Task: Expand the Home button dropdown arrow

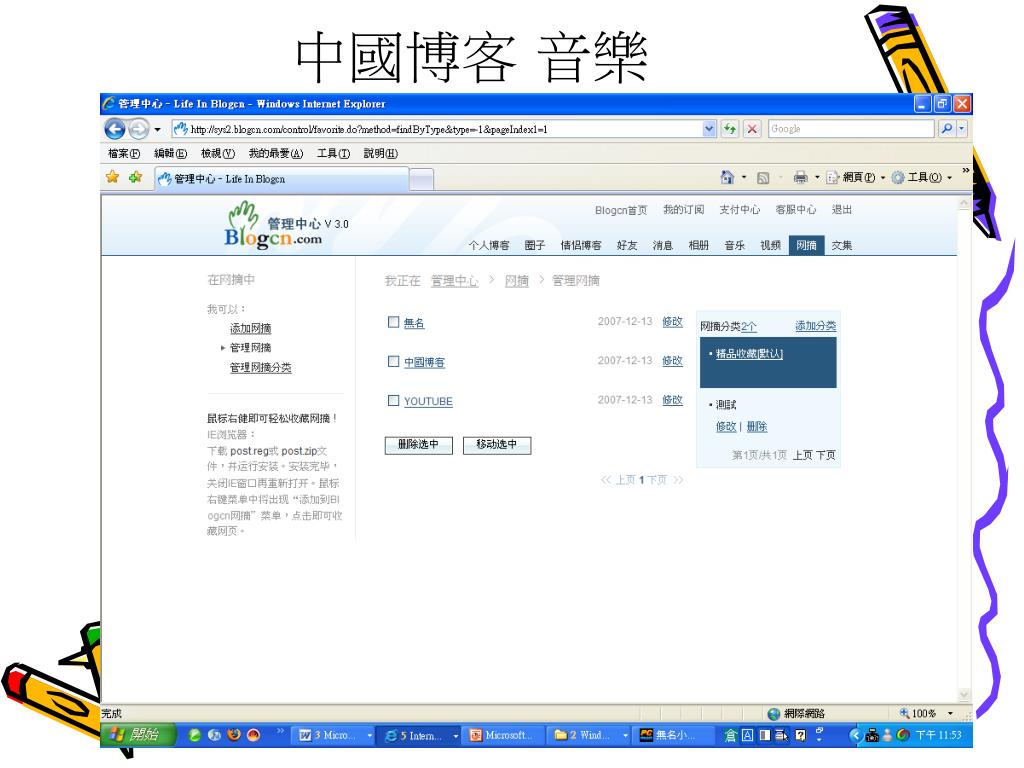Action: tap(744, 177)
